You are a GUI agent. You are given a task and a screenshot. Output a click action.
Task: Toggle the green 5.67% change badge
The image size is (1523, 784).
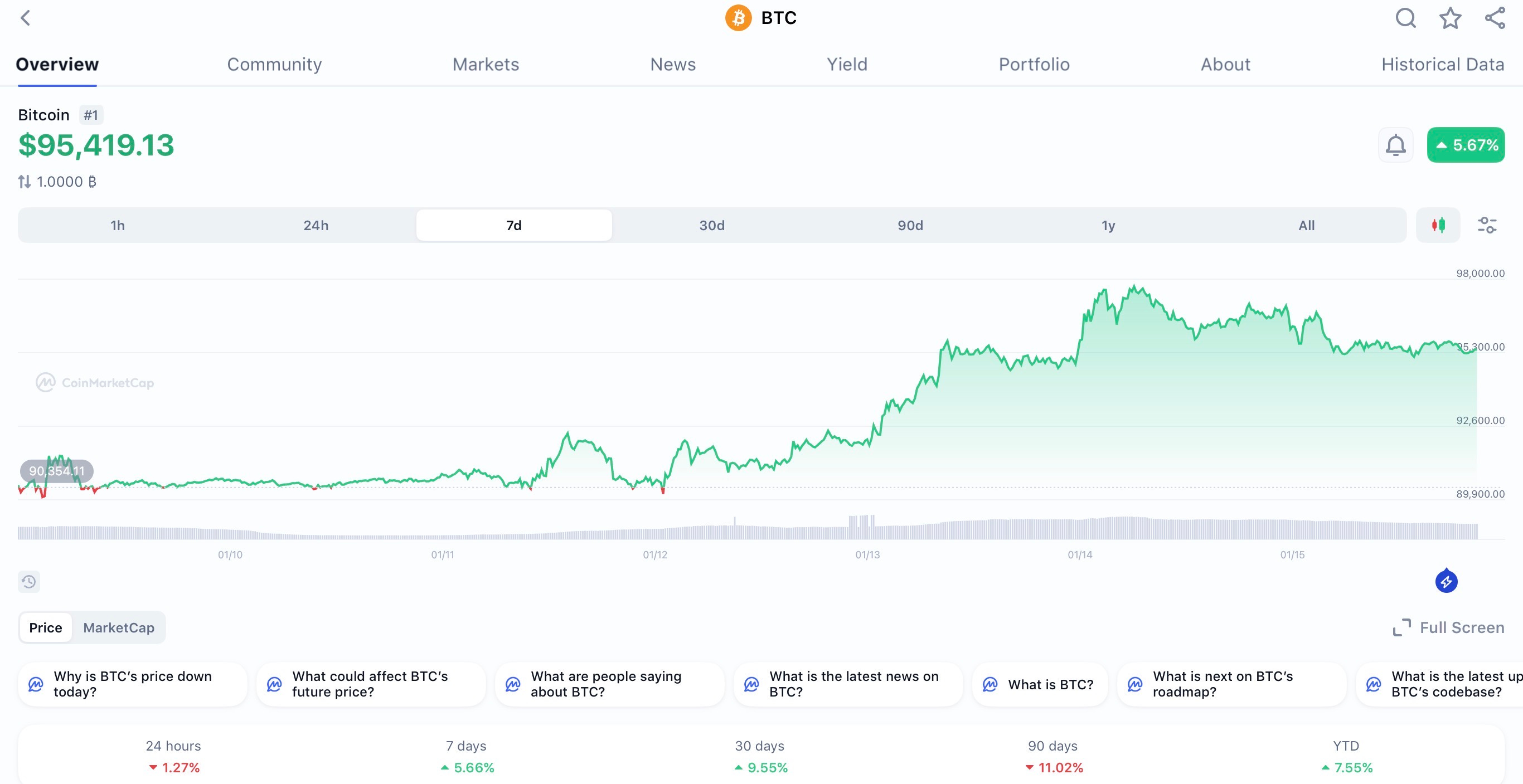coord(1465,145)
